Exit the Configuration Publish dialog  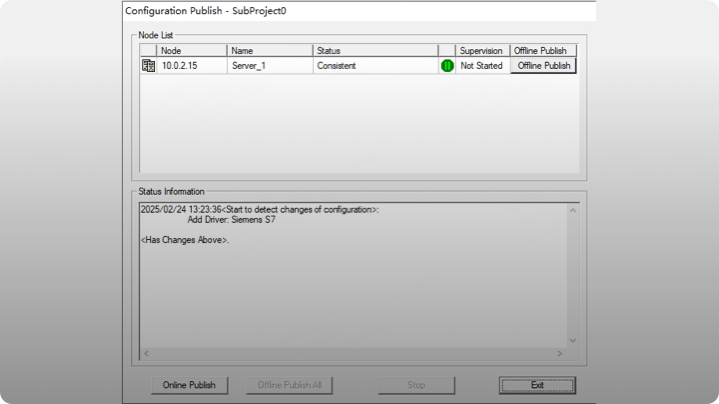point(537,385)
